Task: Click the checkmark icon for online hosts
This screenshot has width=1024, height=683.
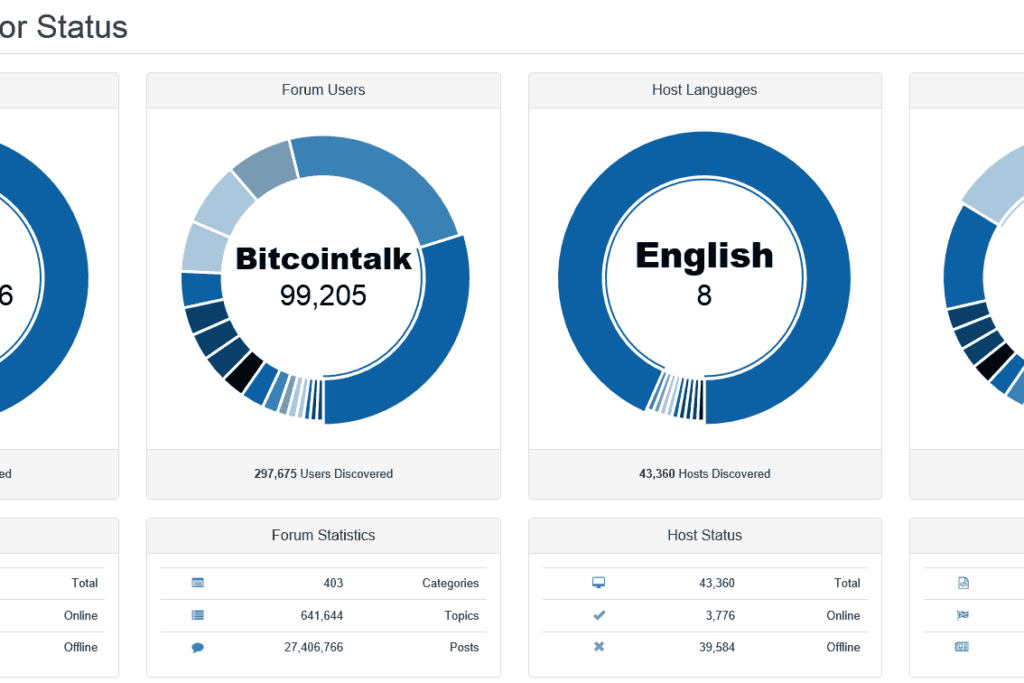Action: pyautogui.click(x=599, y=615)
